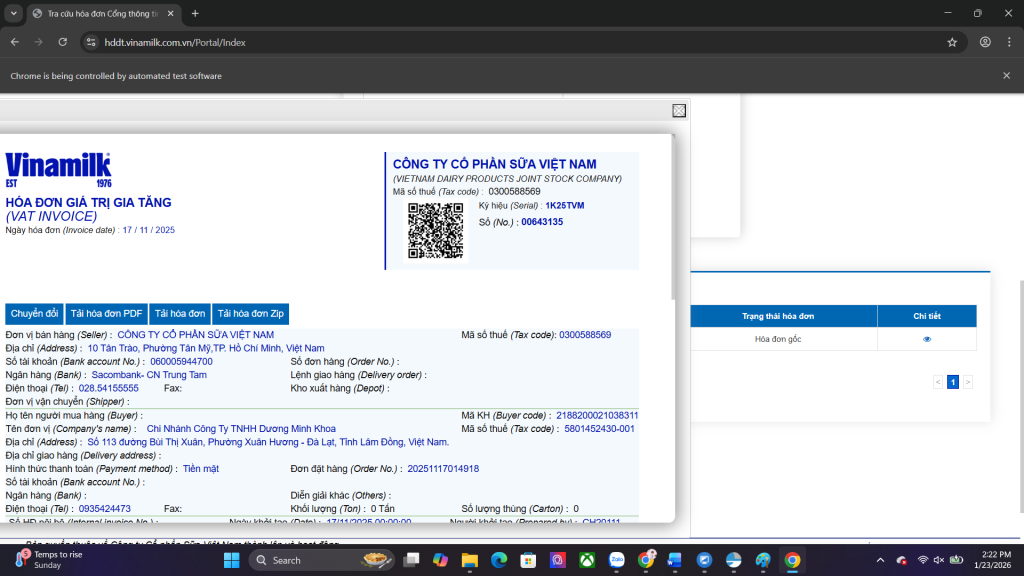The image size is (1024, 576).
Task: Open a new browser tab
Action: click(x=195, y=13)
